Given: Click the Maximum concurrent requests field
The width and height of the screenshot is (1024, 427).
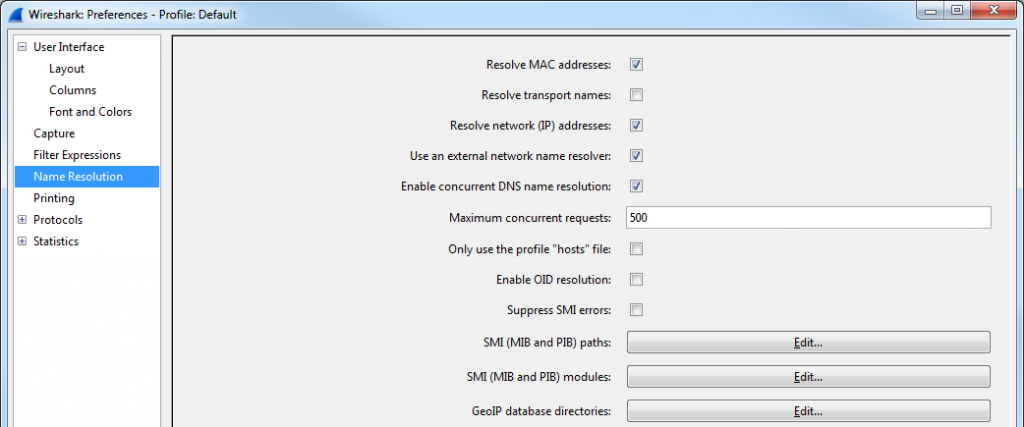Looking at the screenshot, I should click(808, 218).
